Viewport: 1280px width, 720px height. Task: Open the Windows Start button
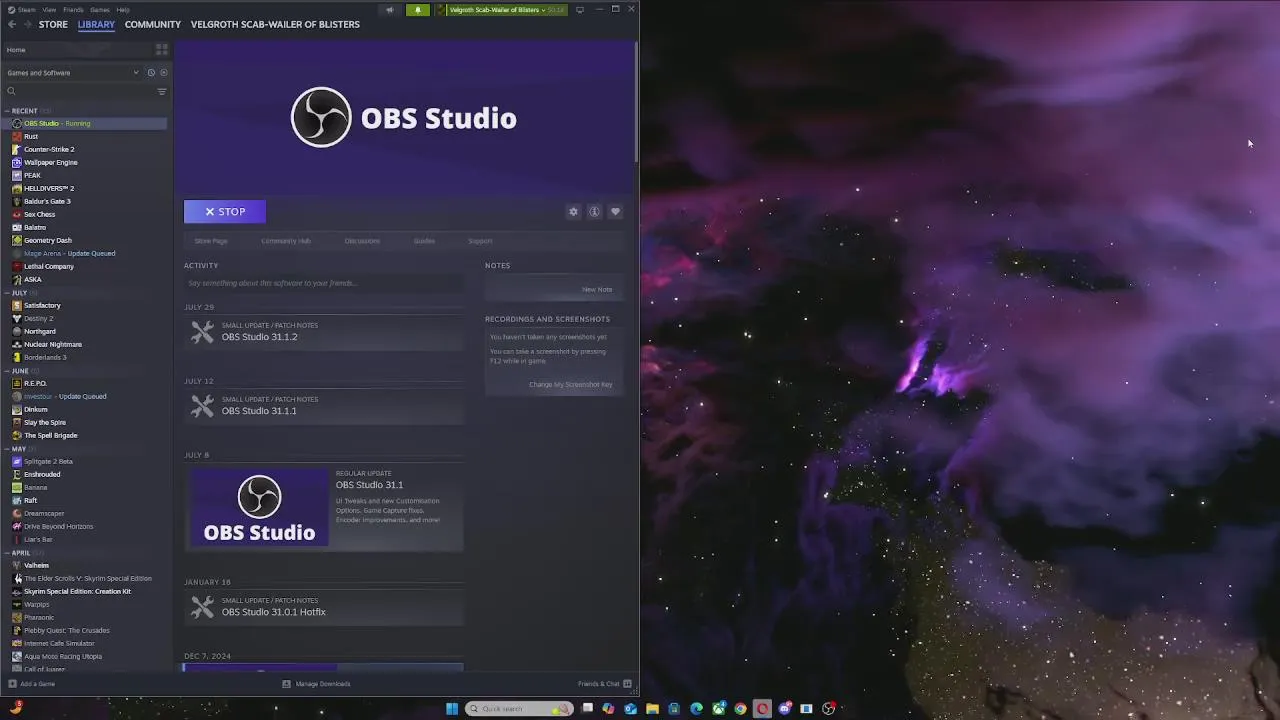point(452,709)
